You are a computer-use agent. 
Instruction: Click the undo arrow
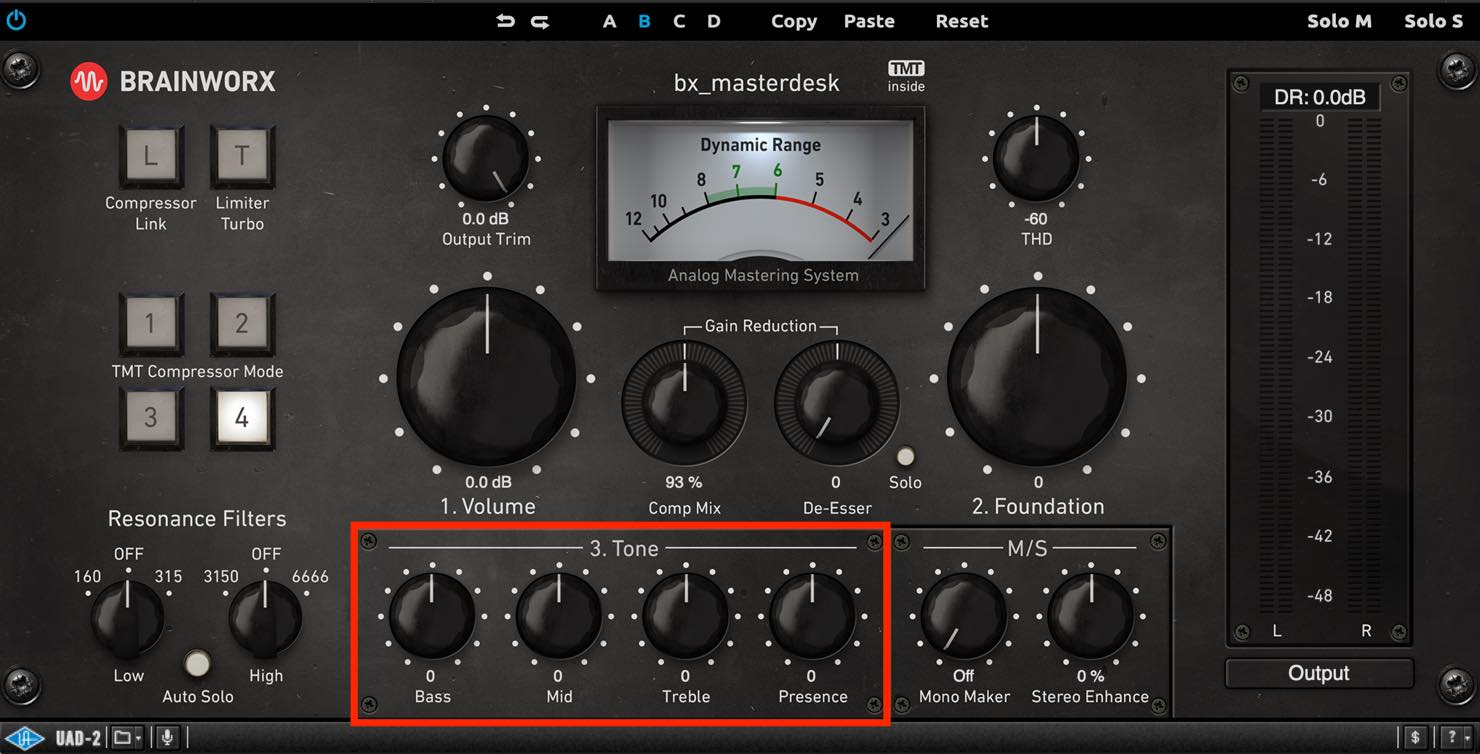(506, 21)
